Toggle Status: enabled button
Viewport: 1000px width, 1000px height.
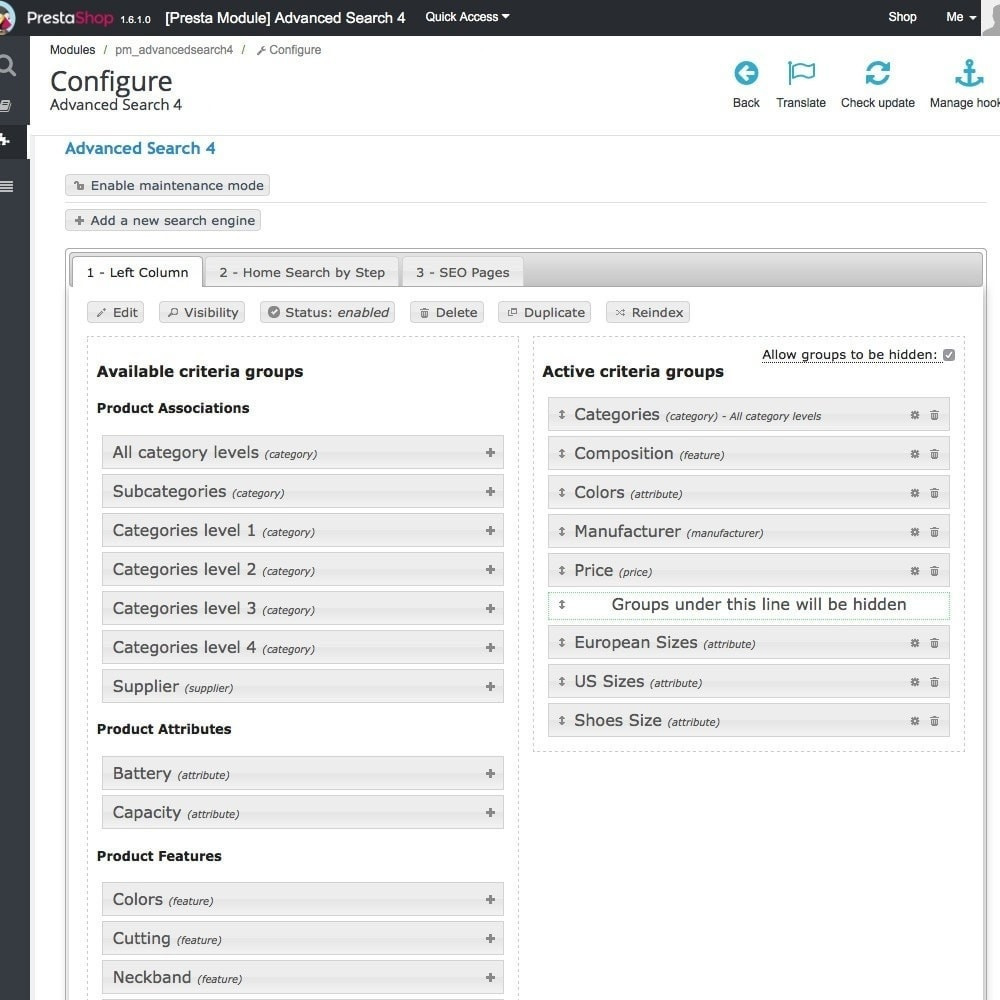(327, 312)
